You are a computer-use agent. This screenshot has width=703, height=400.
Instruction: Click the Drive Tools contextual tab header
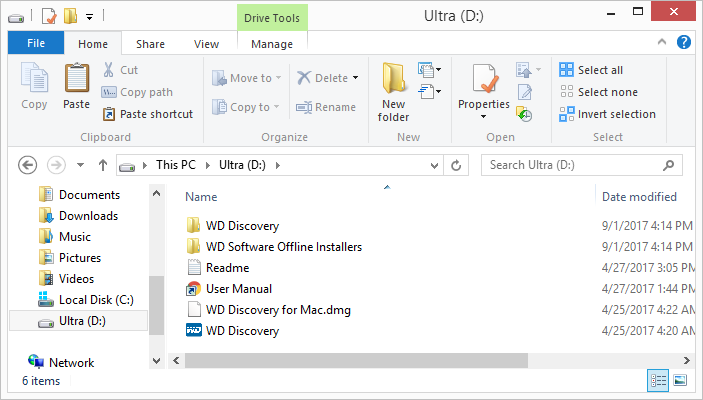[272, 18]
